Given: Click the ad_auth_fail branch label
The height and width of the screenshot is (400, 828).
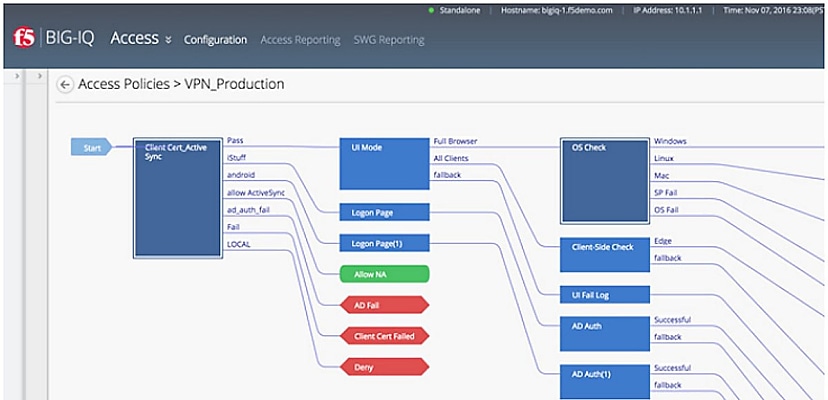Looking at the screenshot, I should (248, 210).
